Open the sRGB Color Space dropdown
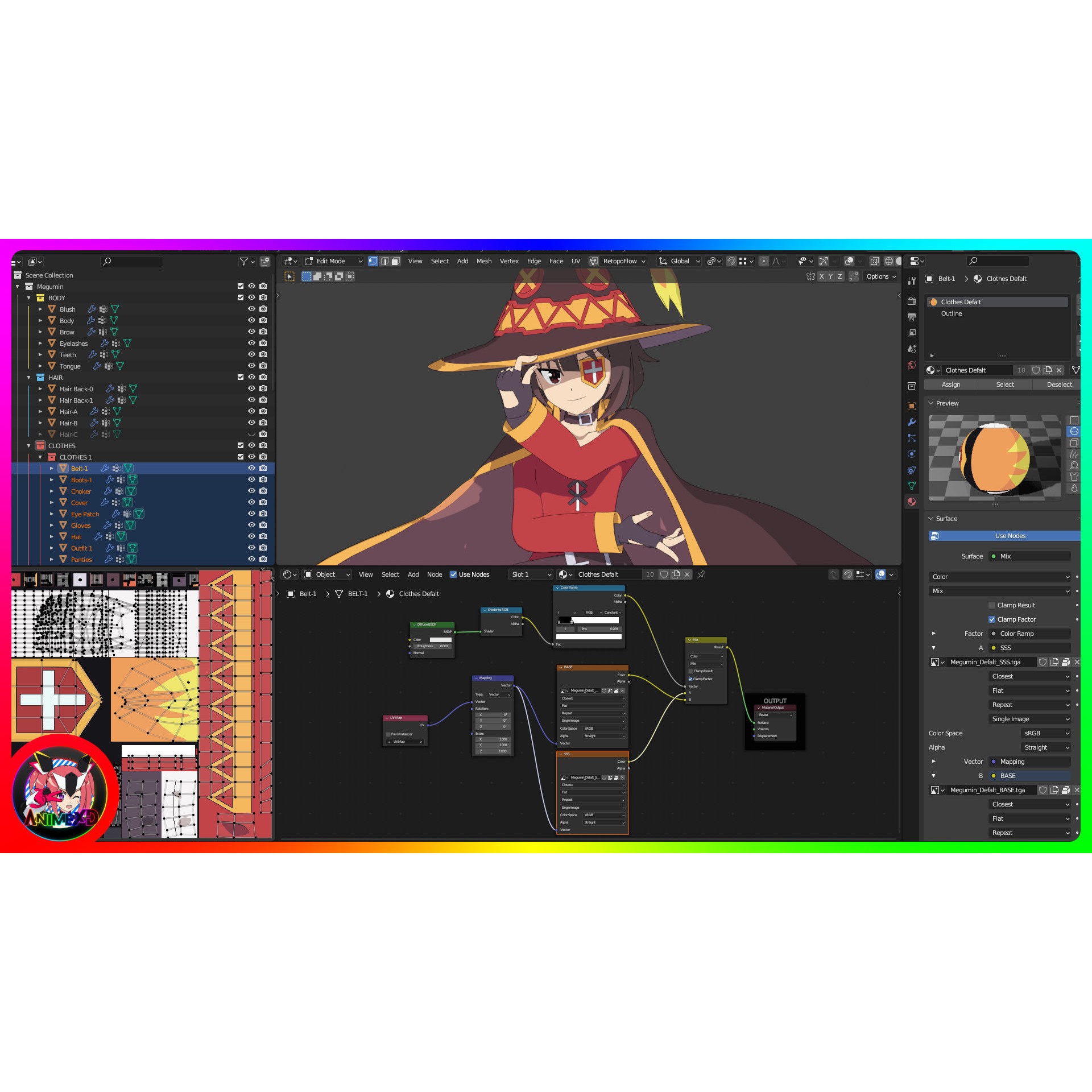The width and height of the screenshot is (1092, 1092). coord(1046,733)
